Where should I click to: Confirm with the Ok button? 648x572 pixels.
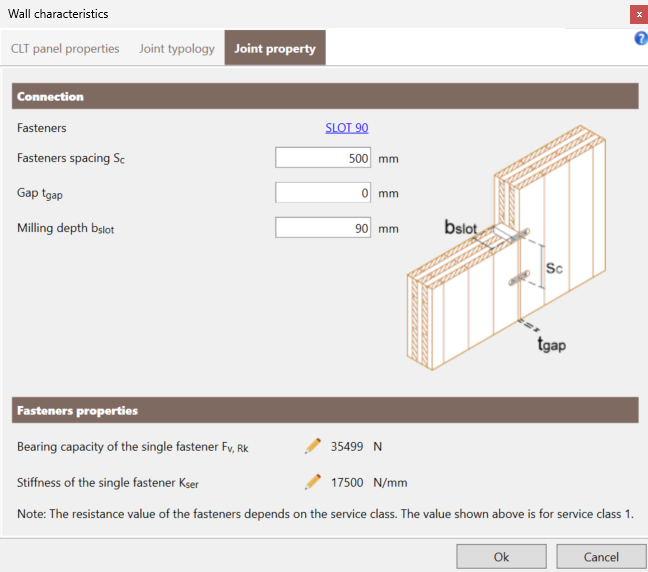click(501, 557)
